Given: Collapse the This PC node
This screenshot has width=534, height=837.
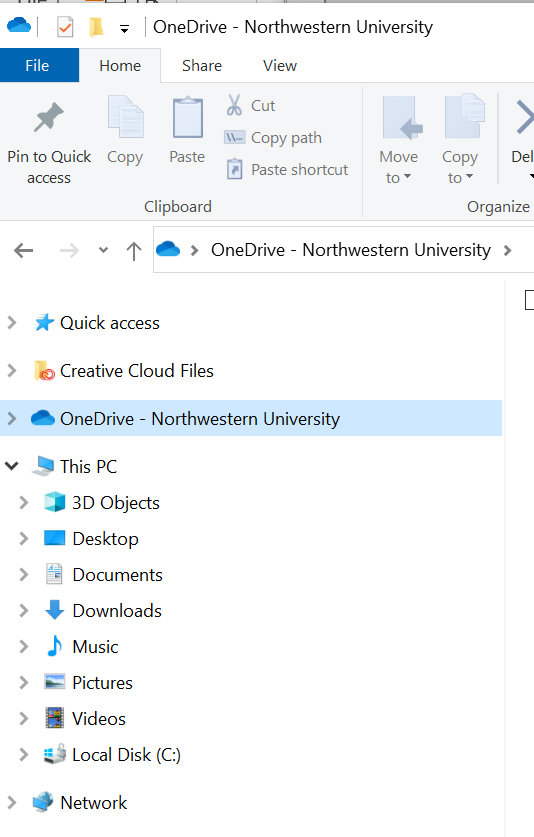Looking at the screenshot, I should [12, 466].
